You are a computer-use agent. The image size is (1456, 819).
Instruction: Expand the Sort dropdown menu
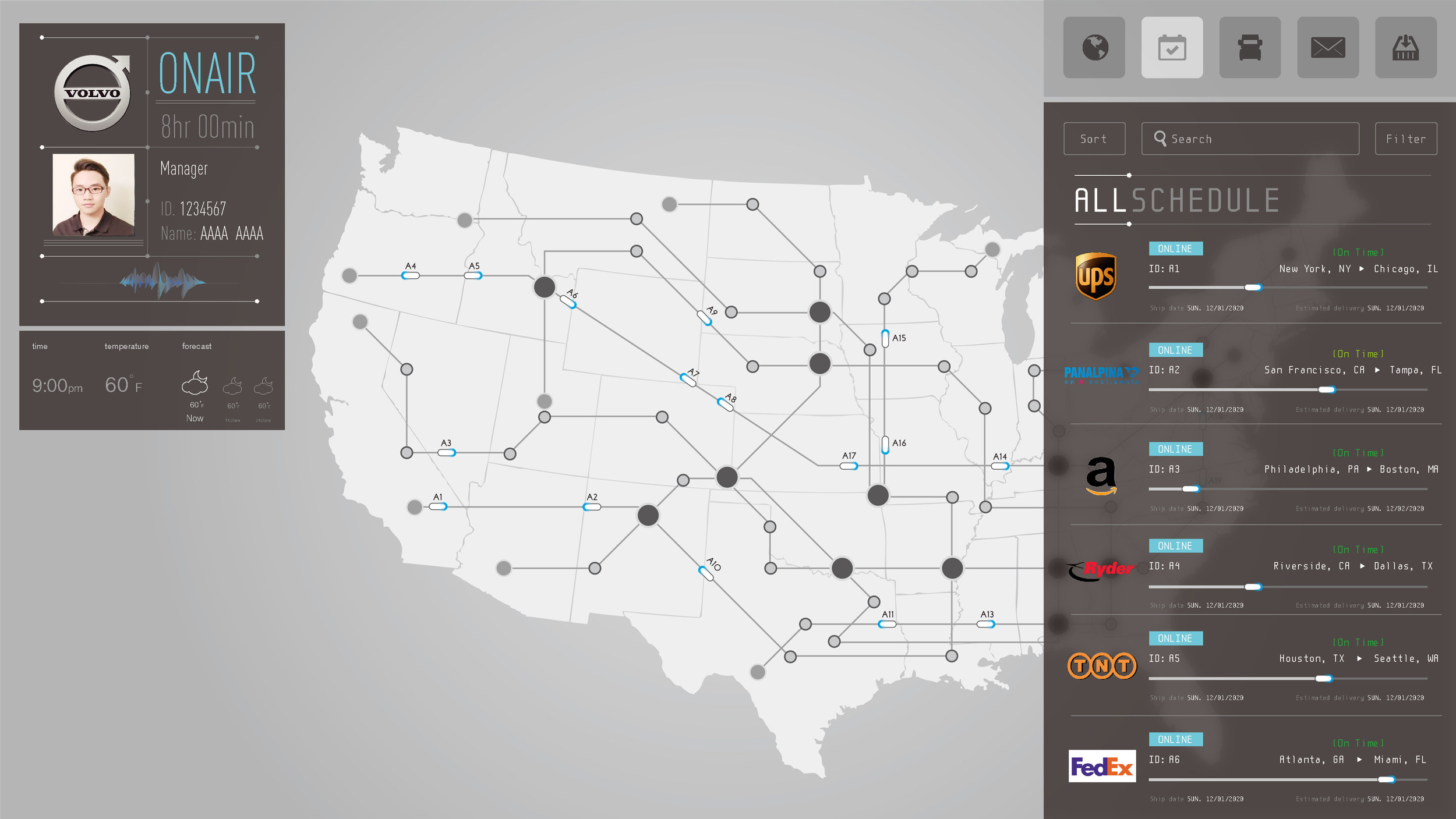(x=1093, y=139)
